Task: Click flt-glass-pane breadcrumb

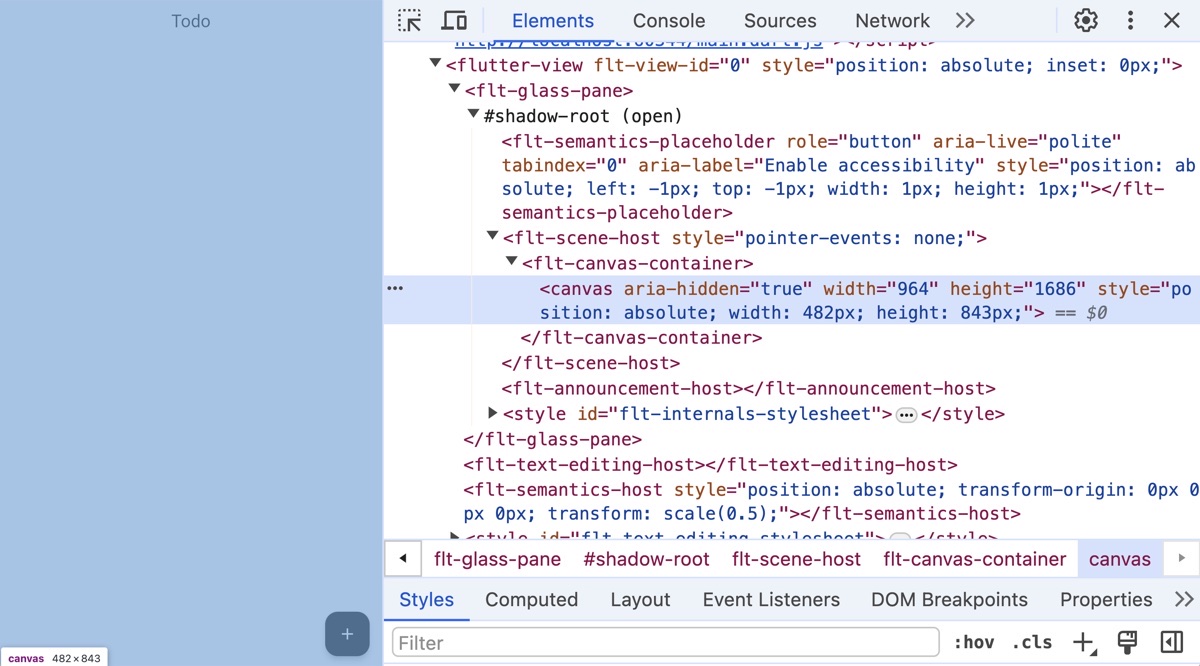Action: (x=498, y=559)
